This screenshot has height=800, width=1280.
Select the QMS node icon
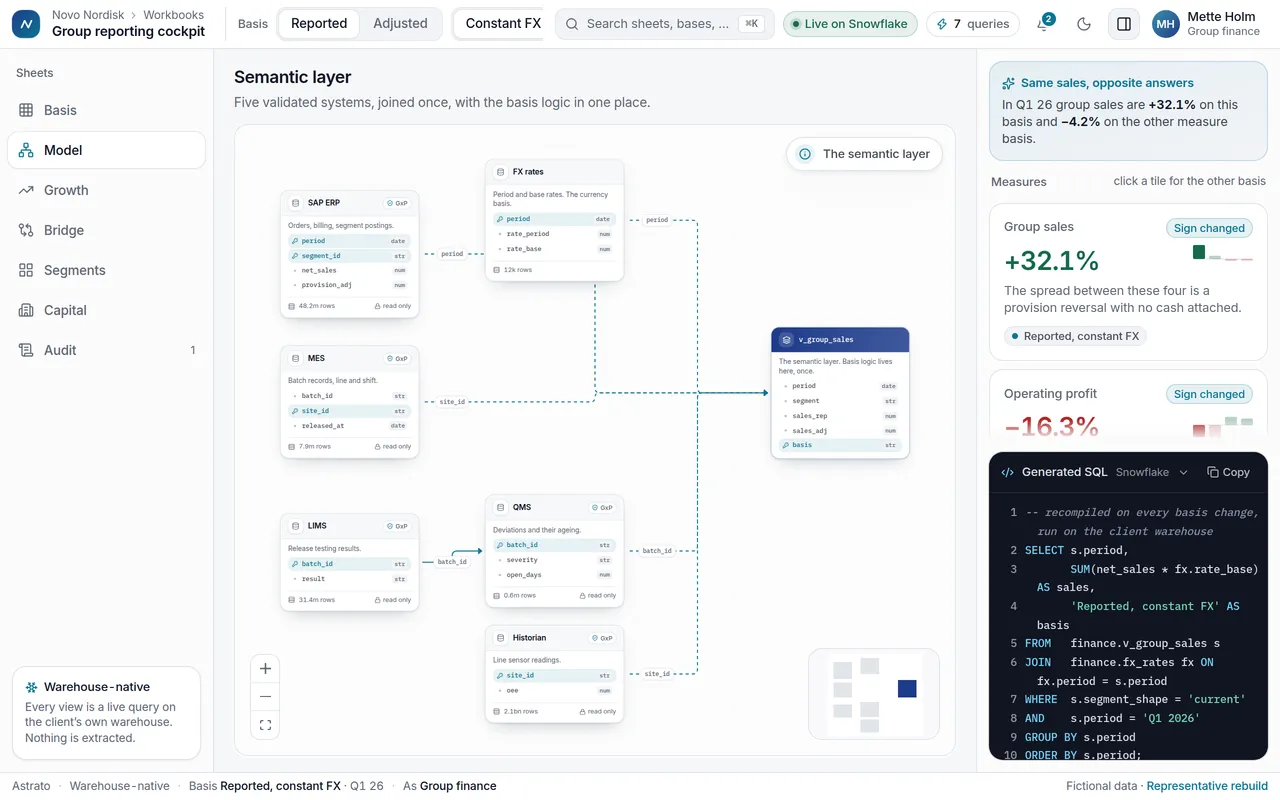pos(501,508)
